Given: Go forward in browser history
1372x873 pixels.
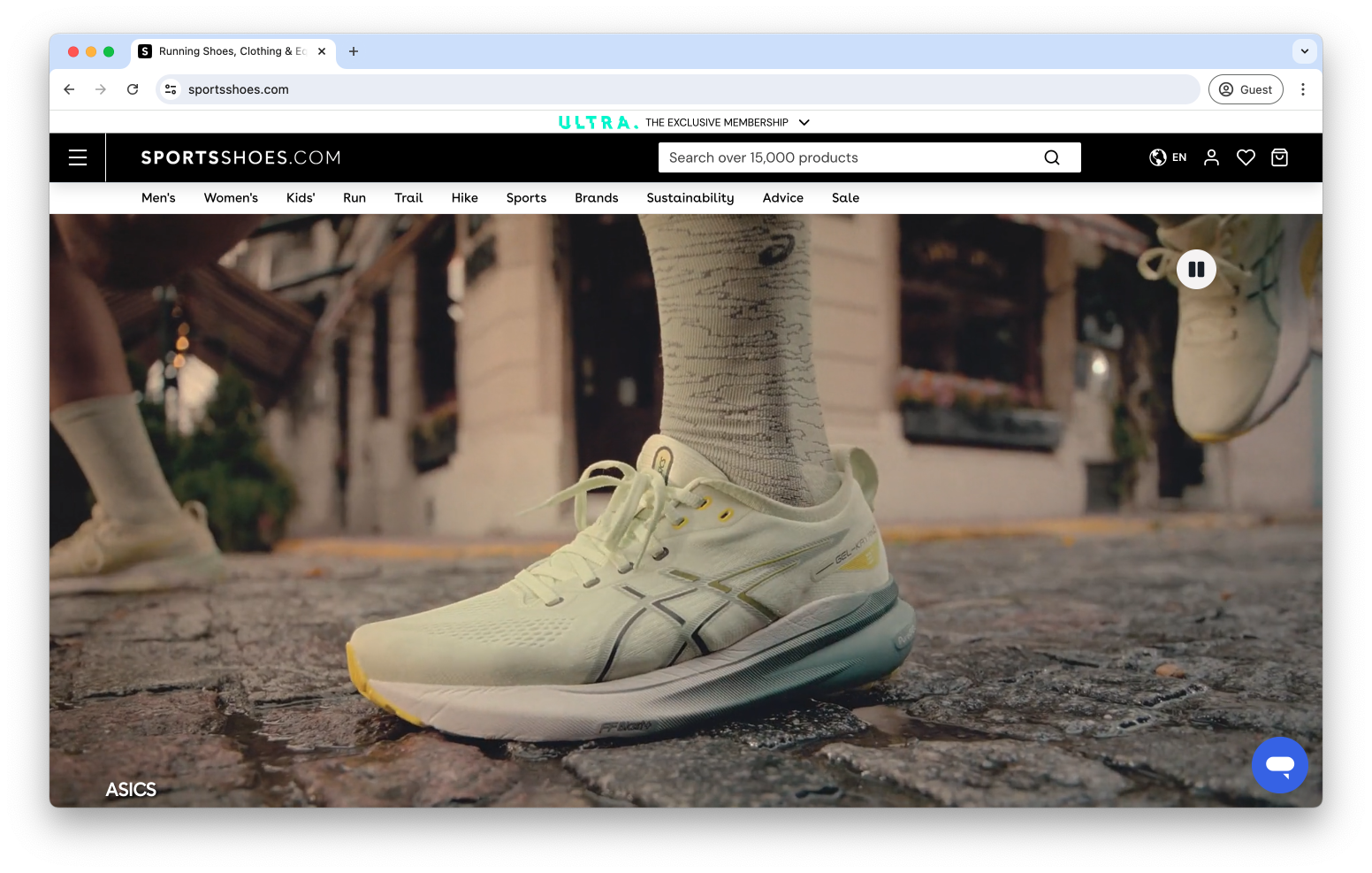Looking at the screenshot, I should point(101,89).
